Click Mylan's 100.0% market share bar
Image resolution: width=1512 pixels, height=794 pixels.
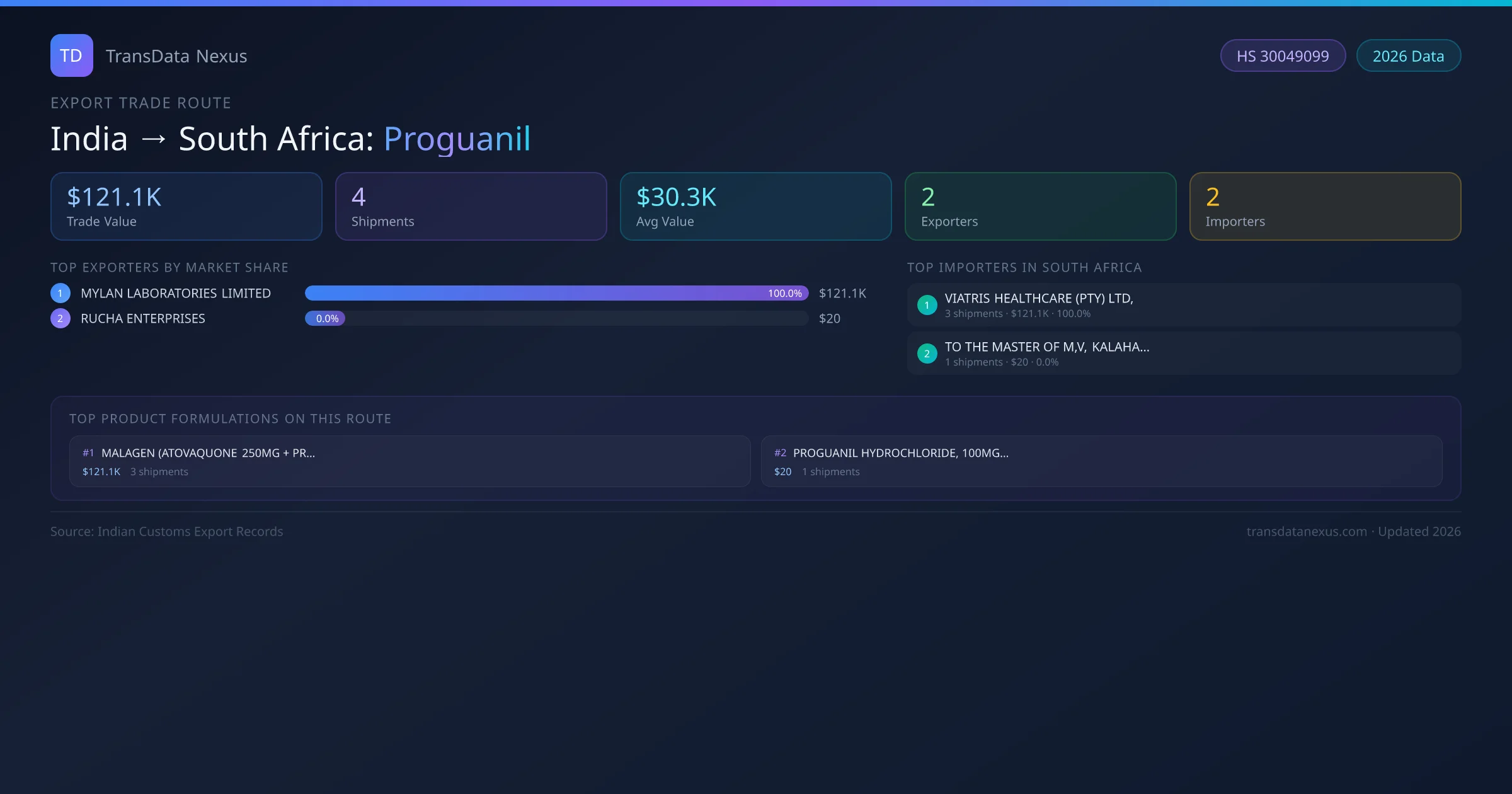tap(556, 293)
